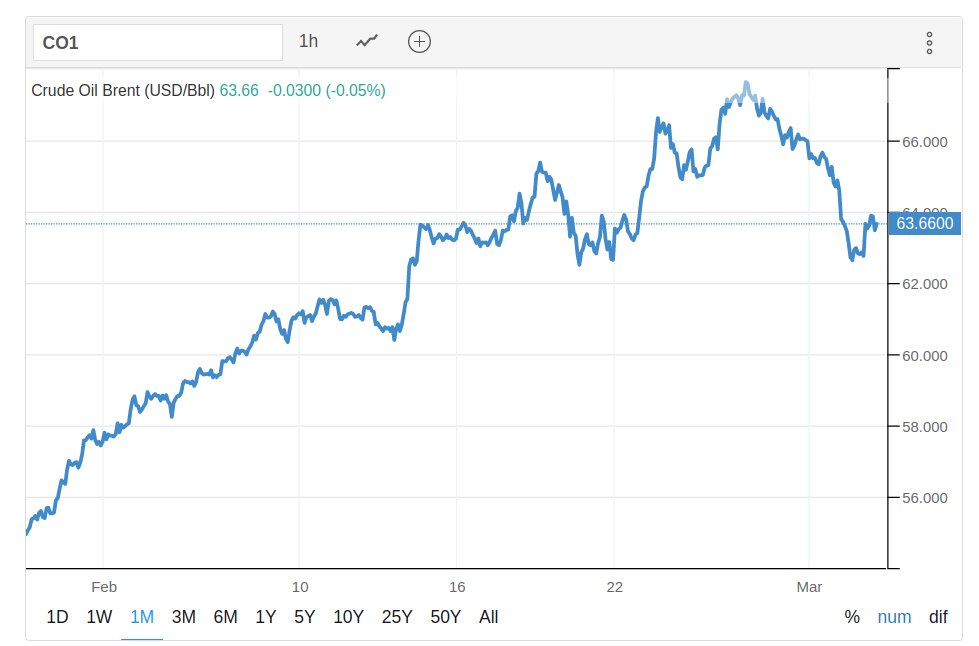Select the 1Y time range

[265, 617]
